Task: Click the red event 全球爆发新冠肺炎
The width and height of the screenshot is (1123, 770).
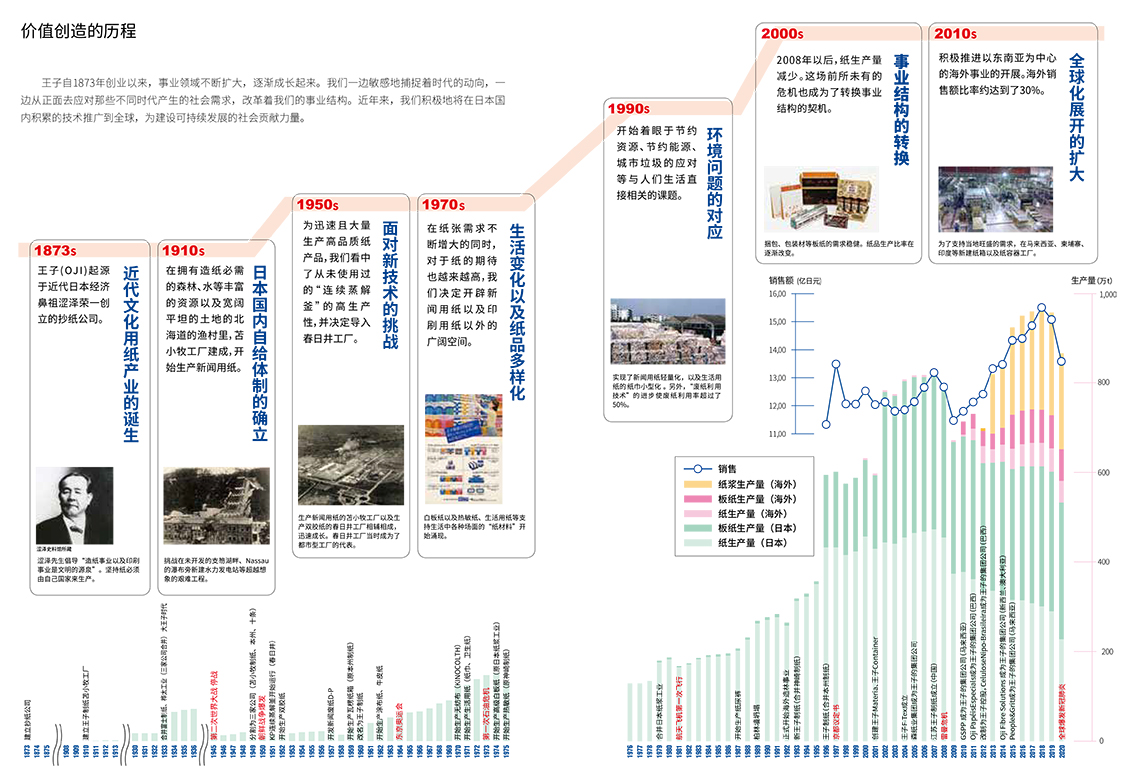Action: tap(1062, 711)
